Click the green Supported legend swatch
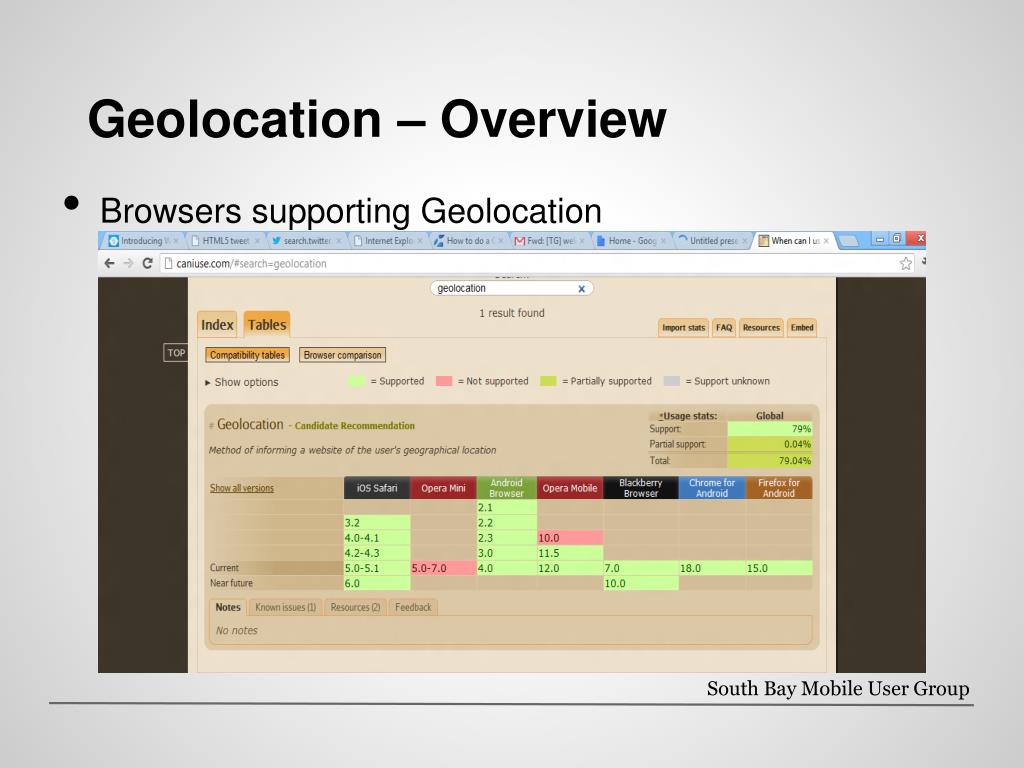Viewport: 1024px width, 768px height. (356, 381)
